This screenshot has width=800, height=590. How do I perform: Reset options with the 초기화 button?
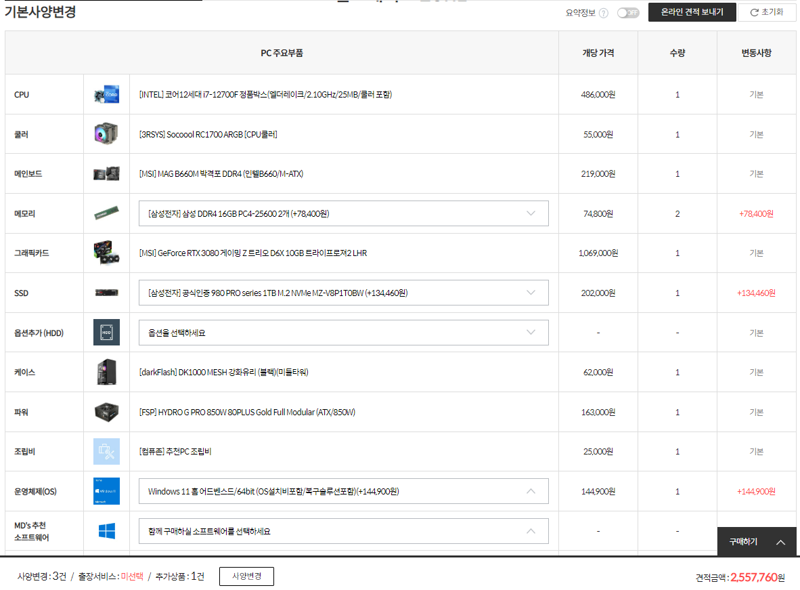point(767,12)
